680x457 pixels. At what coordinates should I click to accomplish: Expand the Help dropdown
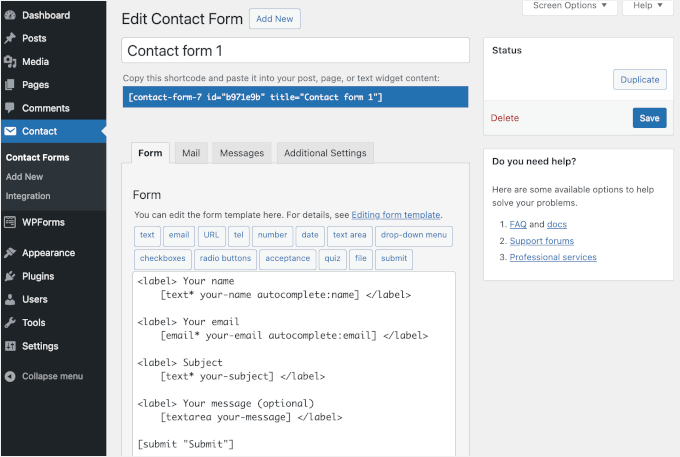[647, 6]
